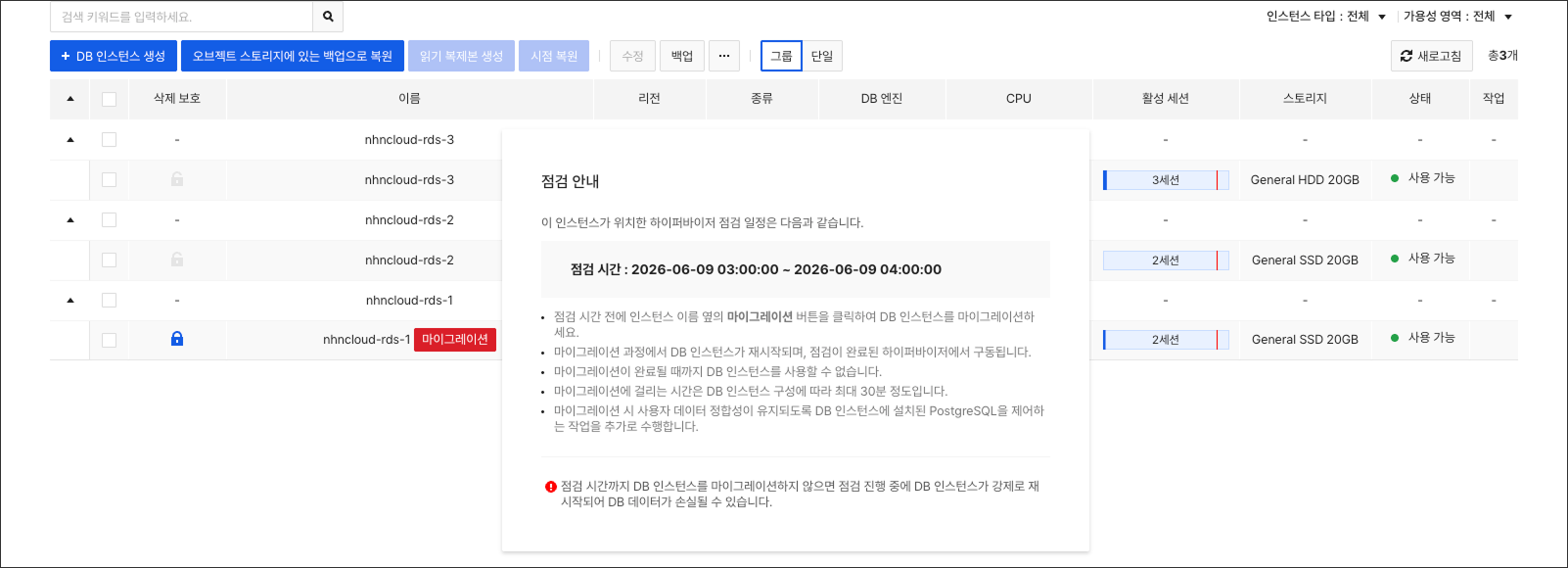This screenshot has width=1568, height=568.
Task: Click nhncloud-rds-1 instance name text
Action: coord(367,340)
